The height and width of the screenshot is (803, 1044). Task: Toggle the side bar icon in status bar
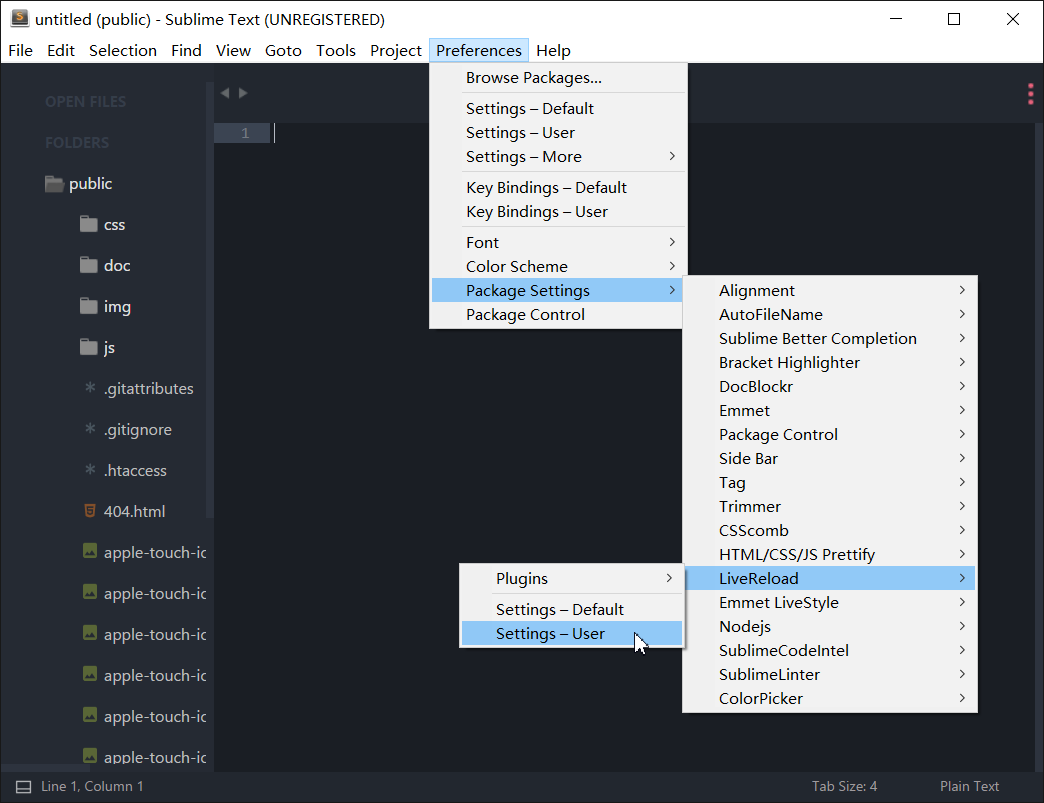pos(23,787)
